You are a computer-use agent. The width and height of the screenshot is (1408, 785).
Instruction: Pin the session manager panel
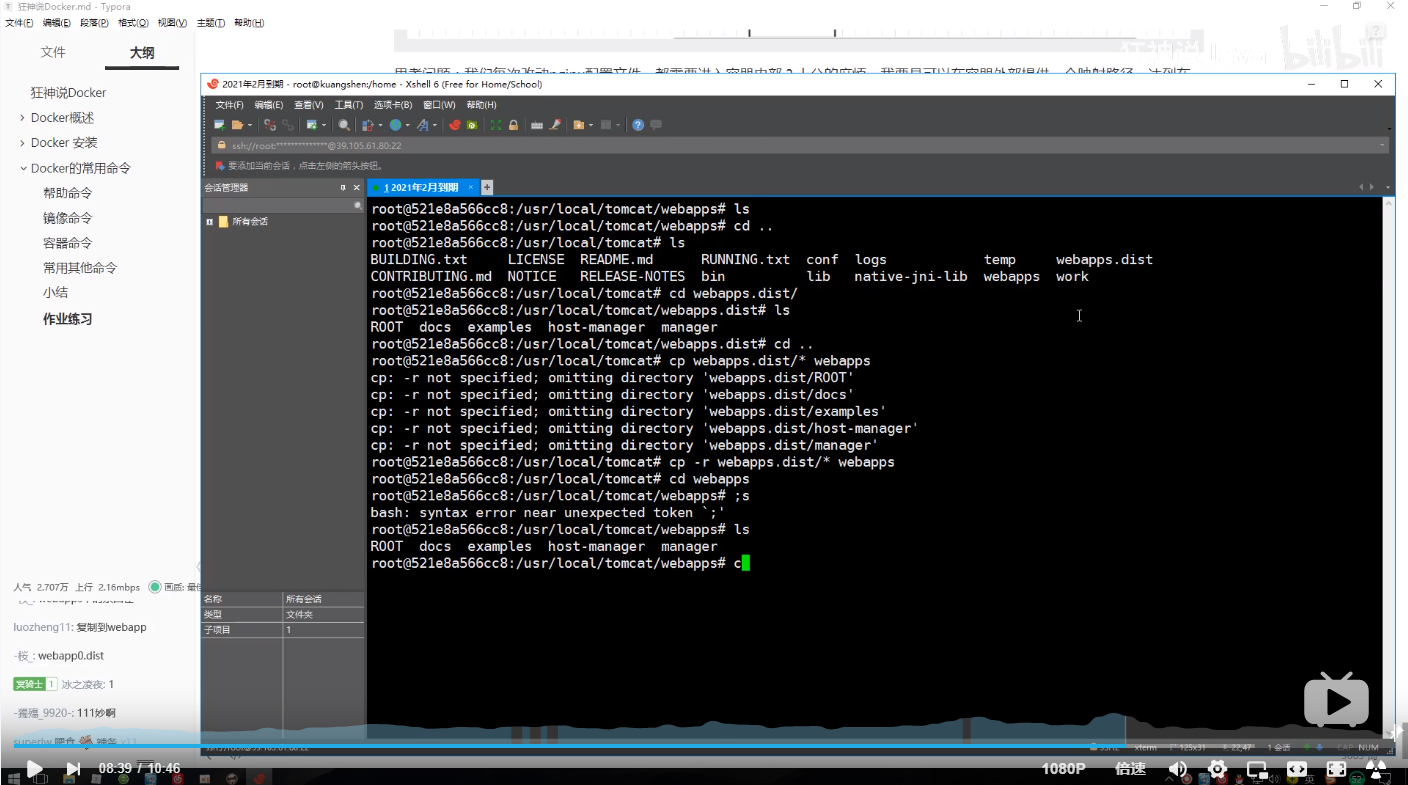343,187
